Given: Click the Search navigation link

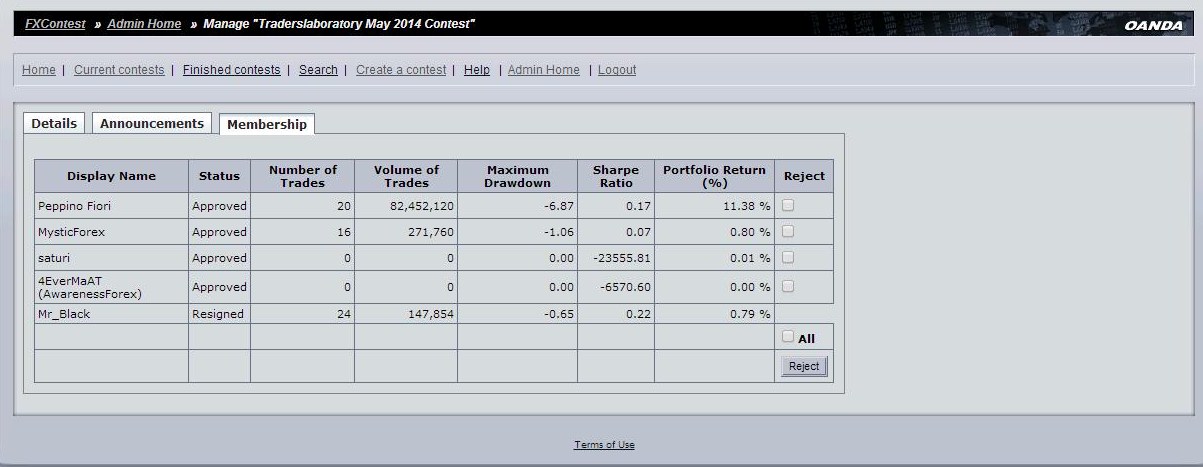Looking at the screenshot, I should pos(318,70).
